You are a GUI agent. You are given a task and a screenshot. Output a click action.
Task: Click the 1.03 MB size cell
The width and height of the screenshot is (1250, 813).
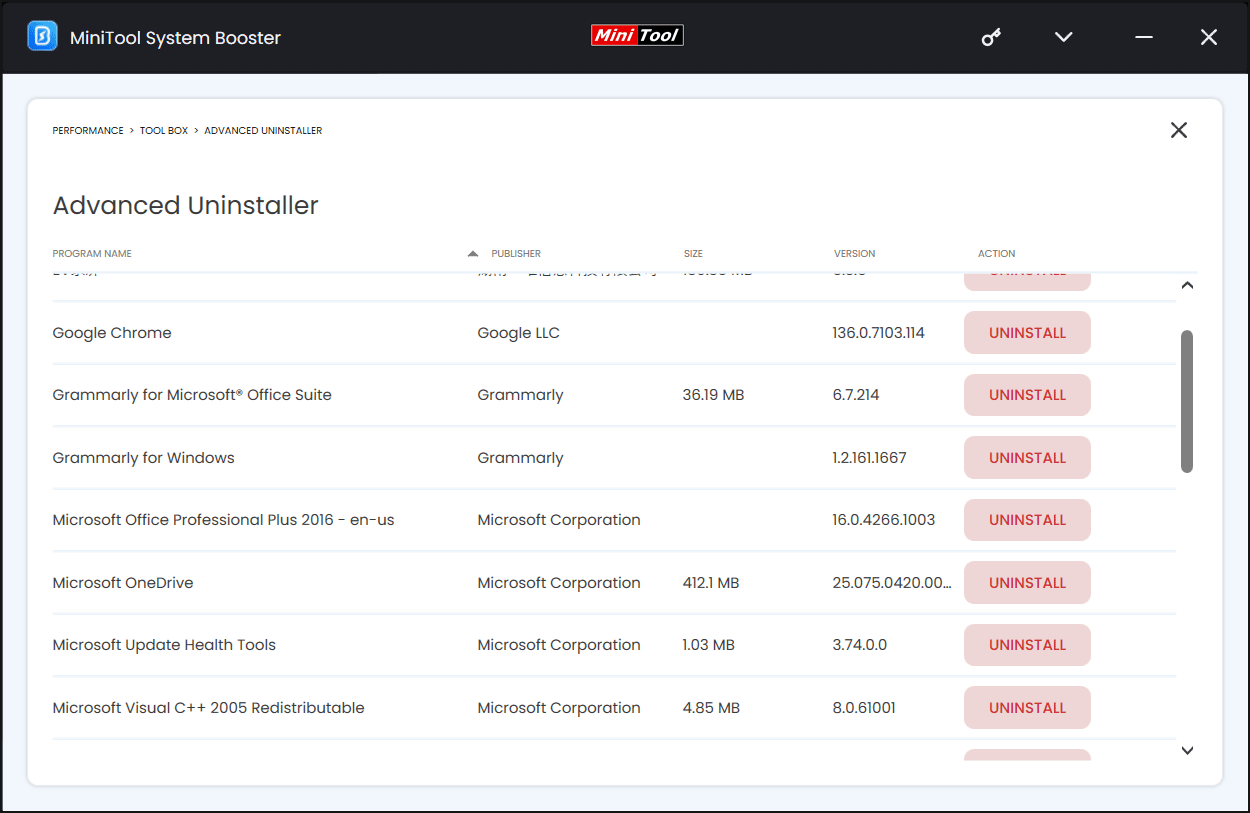708,645
